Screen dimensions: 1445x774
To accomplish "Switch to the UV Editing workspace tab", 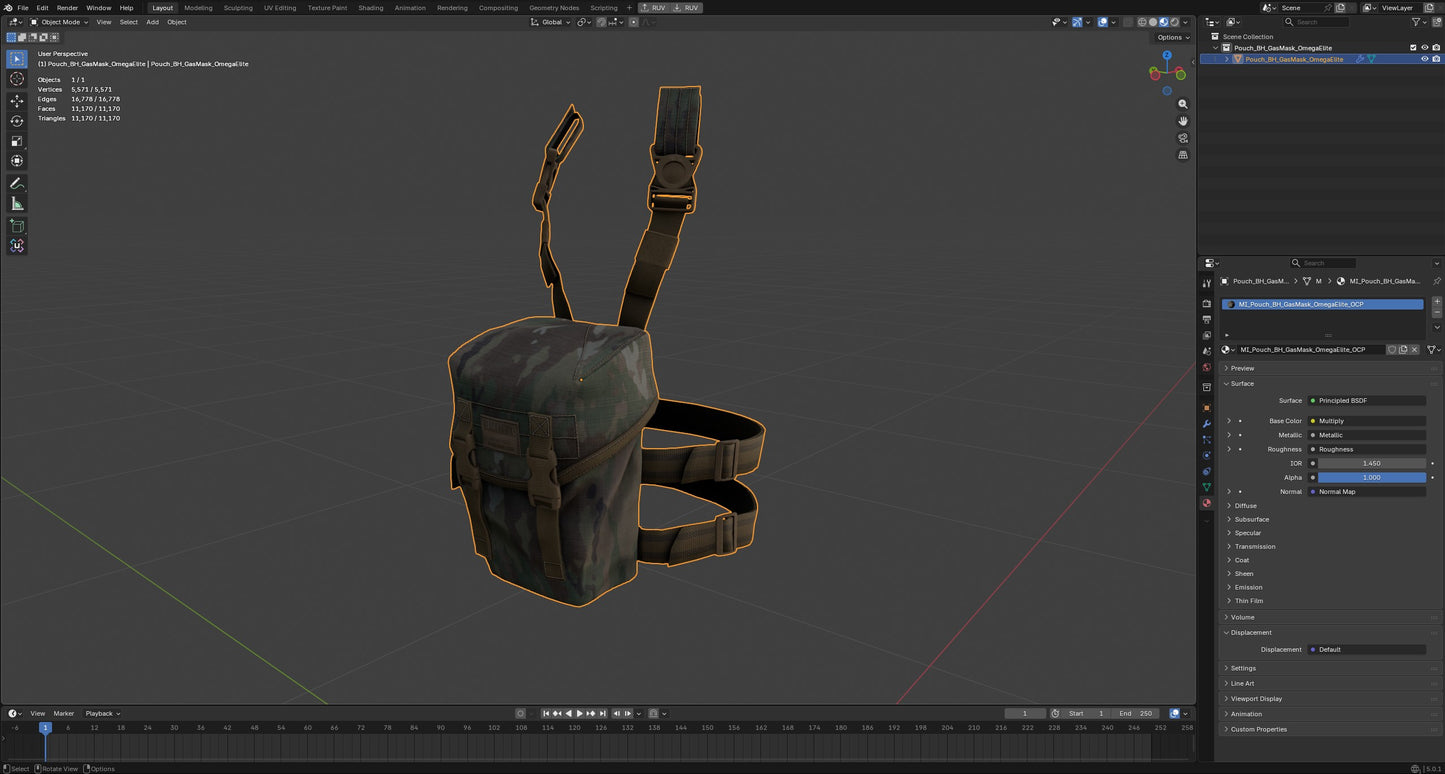I will click(280, 7).
